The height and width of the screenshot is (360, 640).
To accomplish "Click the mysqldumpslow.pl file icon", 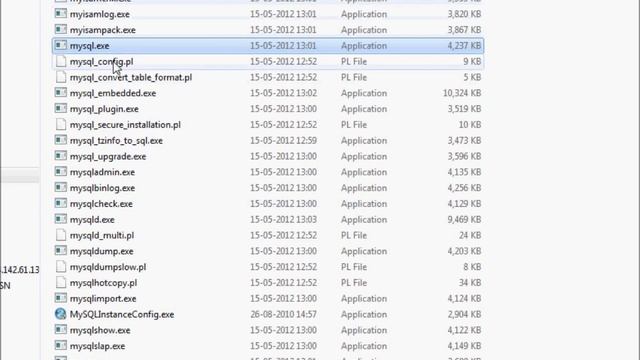I will point(60,267).
